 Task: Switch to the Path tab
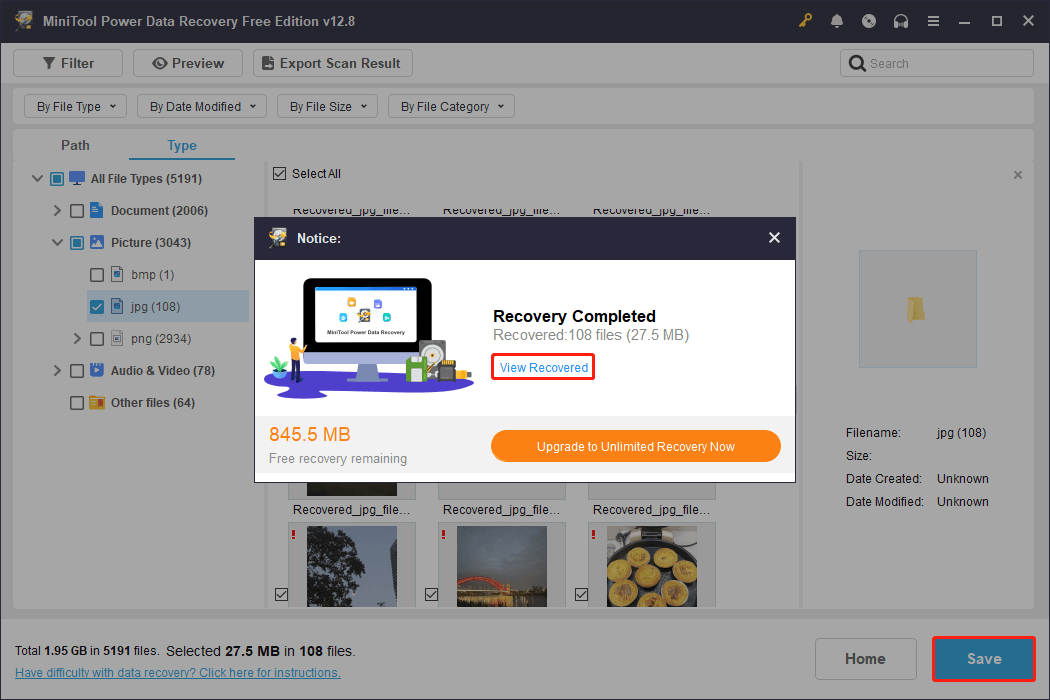(x=75, y=145)
